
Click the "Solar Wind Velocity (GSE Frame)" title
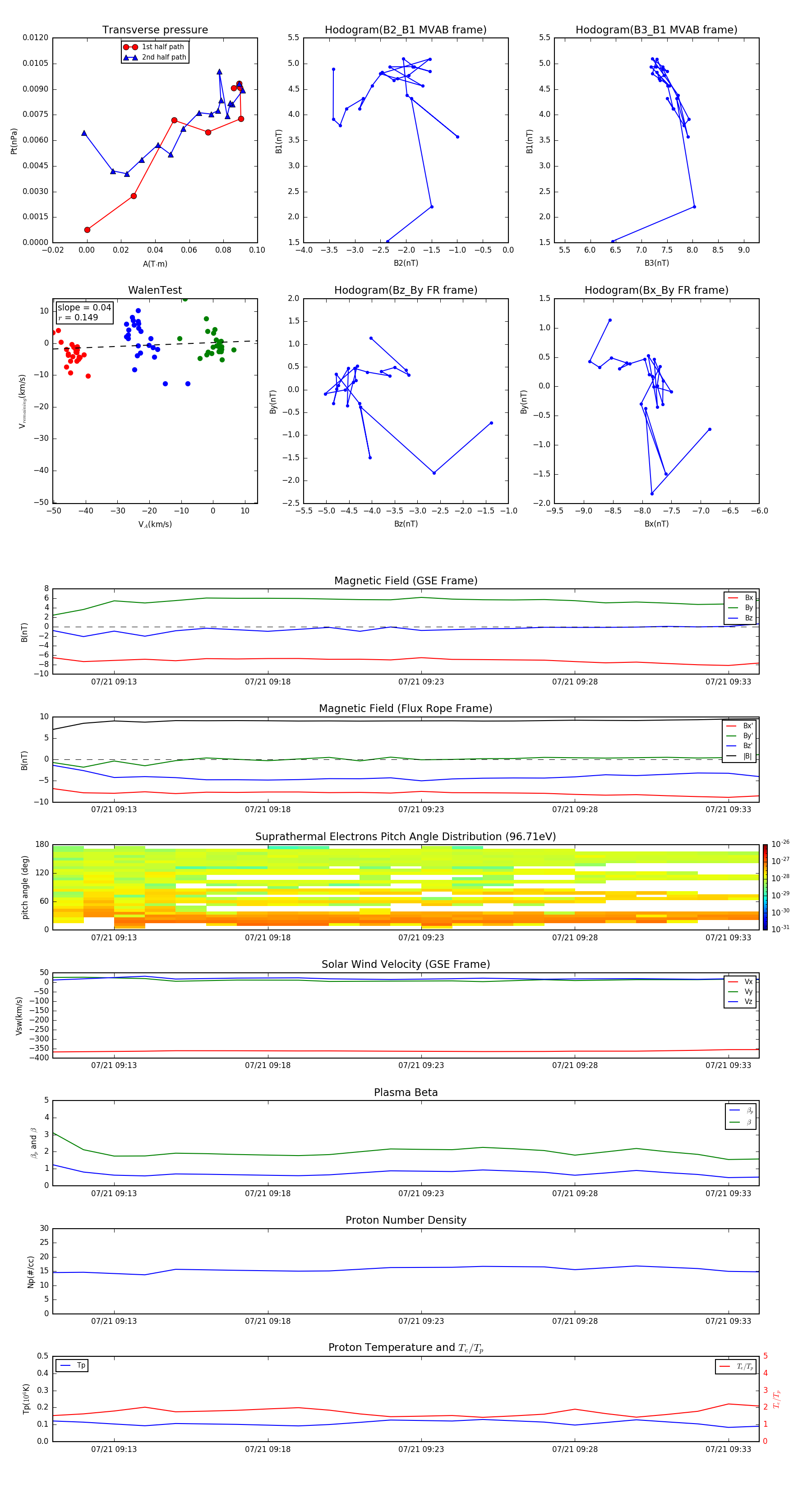tap(406, 965)
